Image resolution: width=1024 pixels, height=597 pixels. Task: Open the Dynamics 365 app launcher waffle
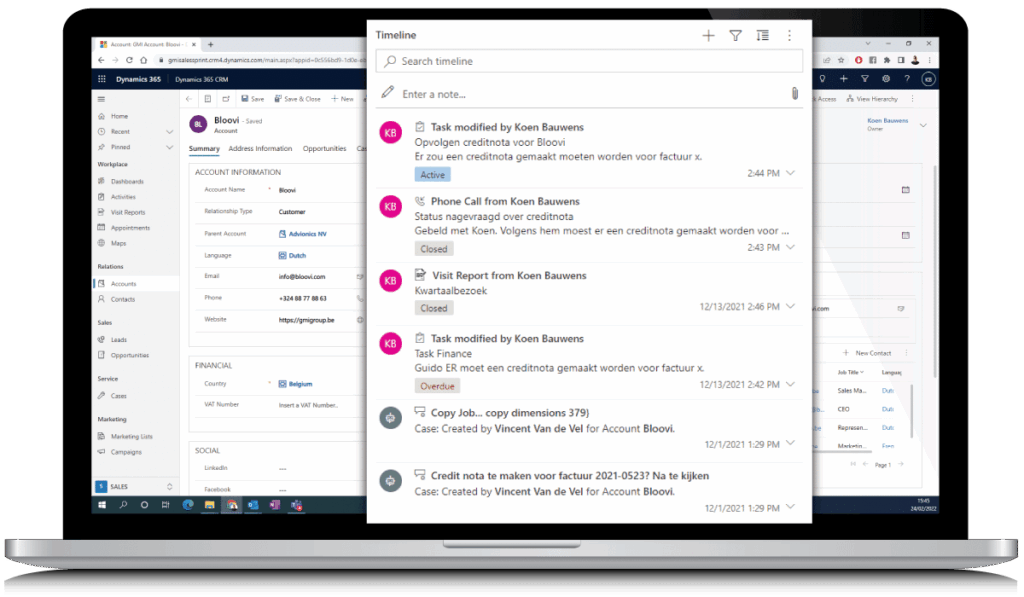pyautogui.click(x=101, y=79)
